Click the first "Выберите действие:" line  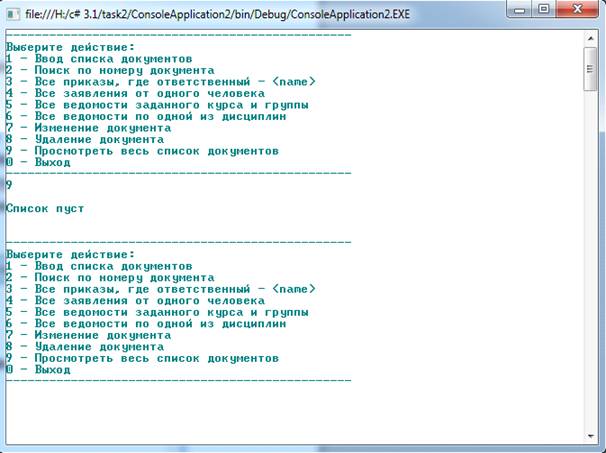70,48
